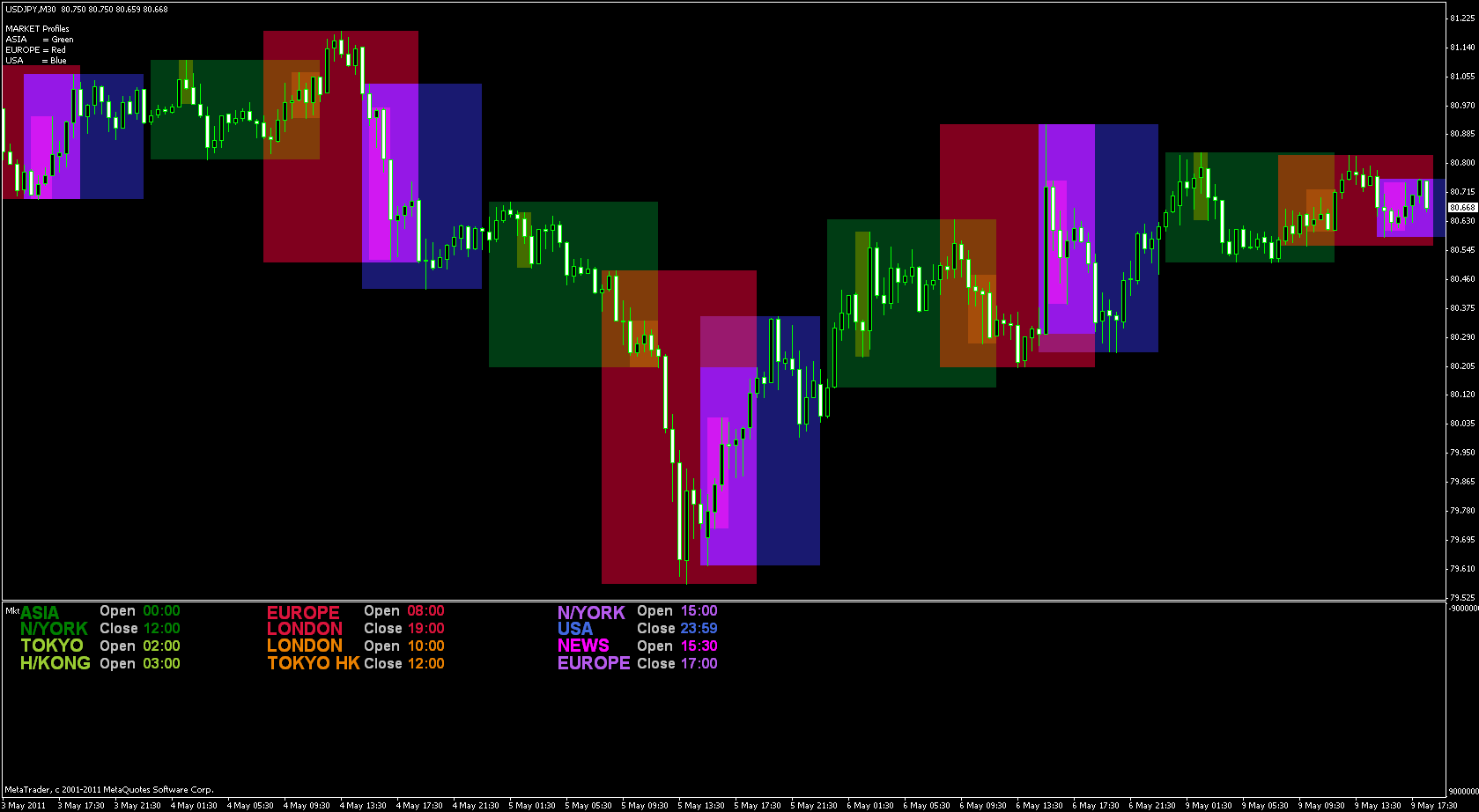This screenshot has height=812, width=1479.
Task: Select the TOKYO session label
Action: pos(52,646)
